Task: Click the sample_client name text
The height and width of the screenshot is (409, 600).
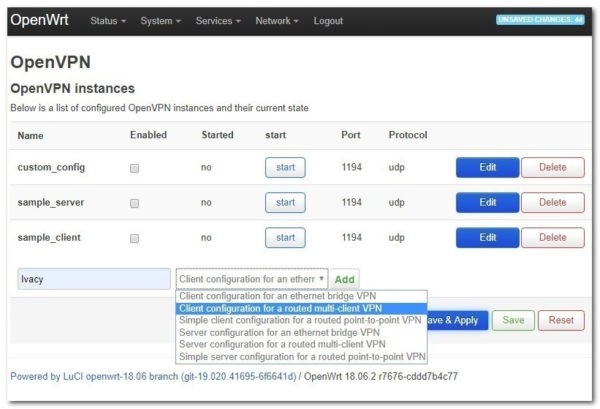Action: [x=49, y=238]
